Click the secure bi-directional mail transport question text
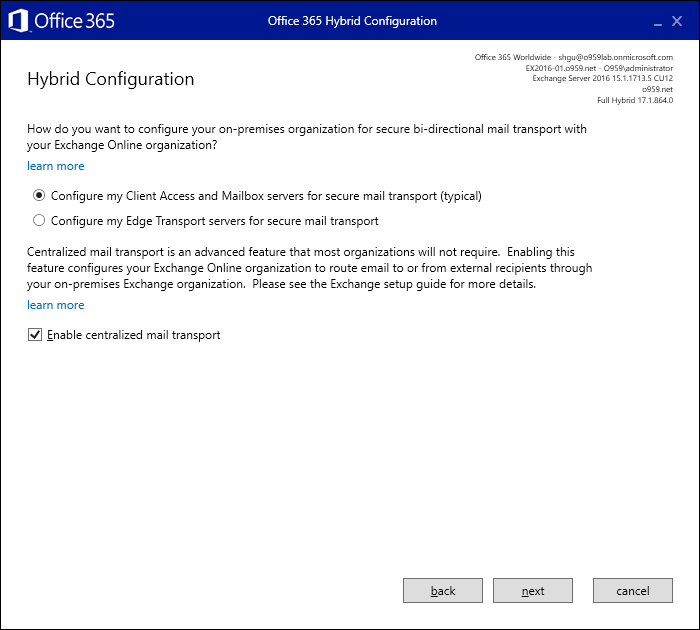The image size is (700, 630). (x=307, y=137)
